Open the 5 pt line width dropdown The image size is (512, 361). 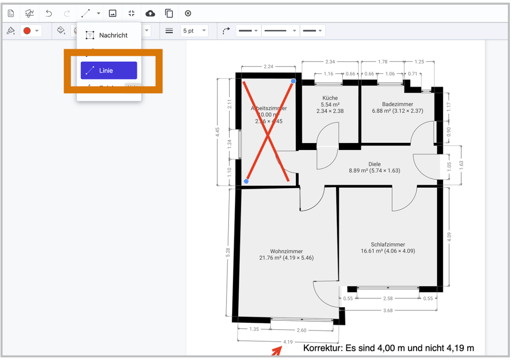point(195,31)
